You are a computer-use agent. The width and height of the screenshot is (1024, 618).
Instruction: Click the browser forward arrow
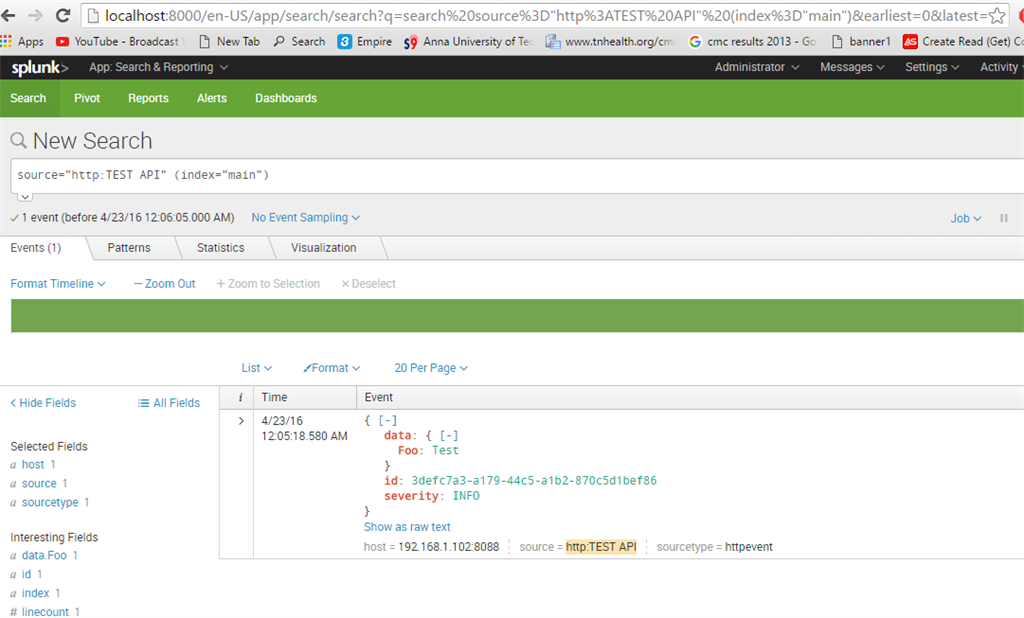(35, 16)
